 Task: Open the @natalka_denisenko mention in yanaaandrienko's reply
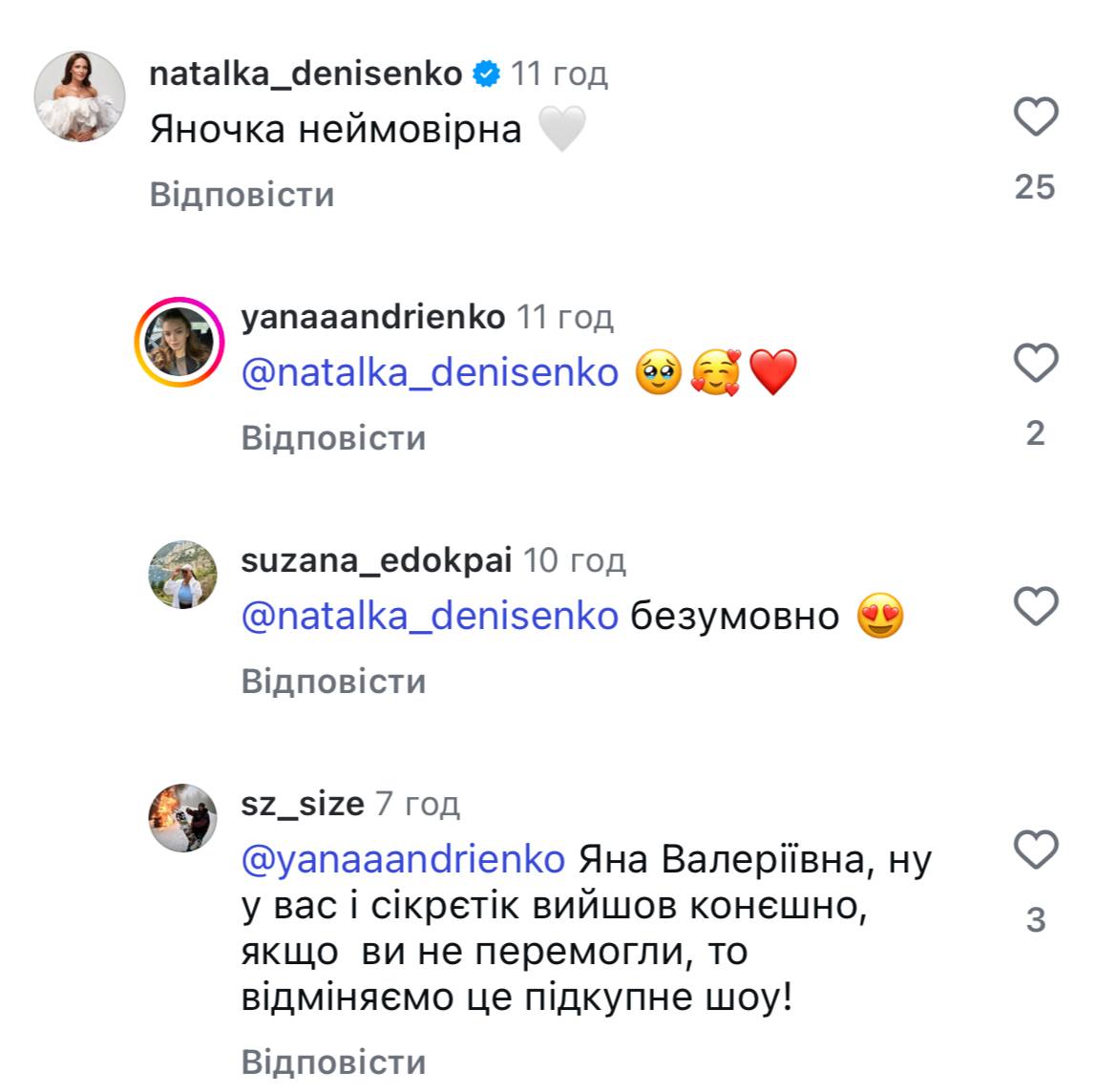pyautogui.click(x=428, y=372)
